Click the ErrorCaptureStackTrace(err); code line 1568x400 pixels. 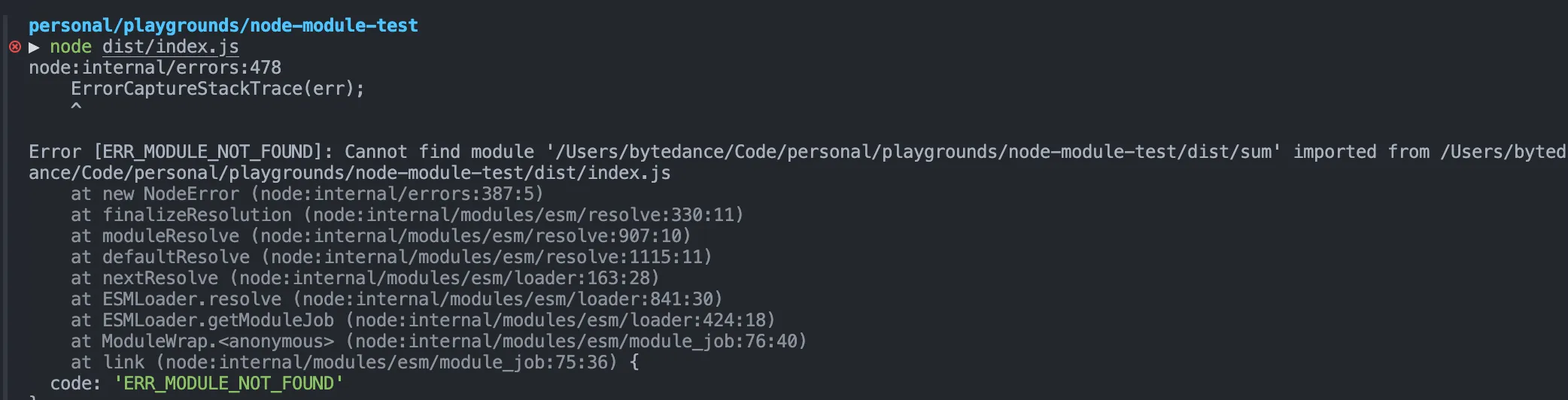tap(217, 89)
